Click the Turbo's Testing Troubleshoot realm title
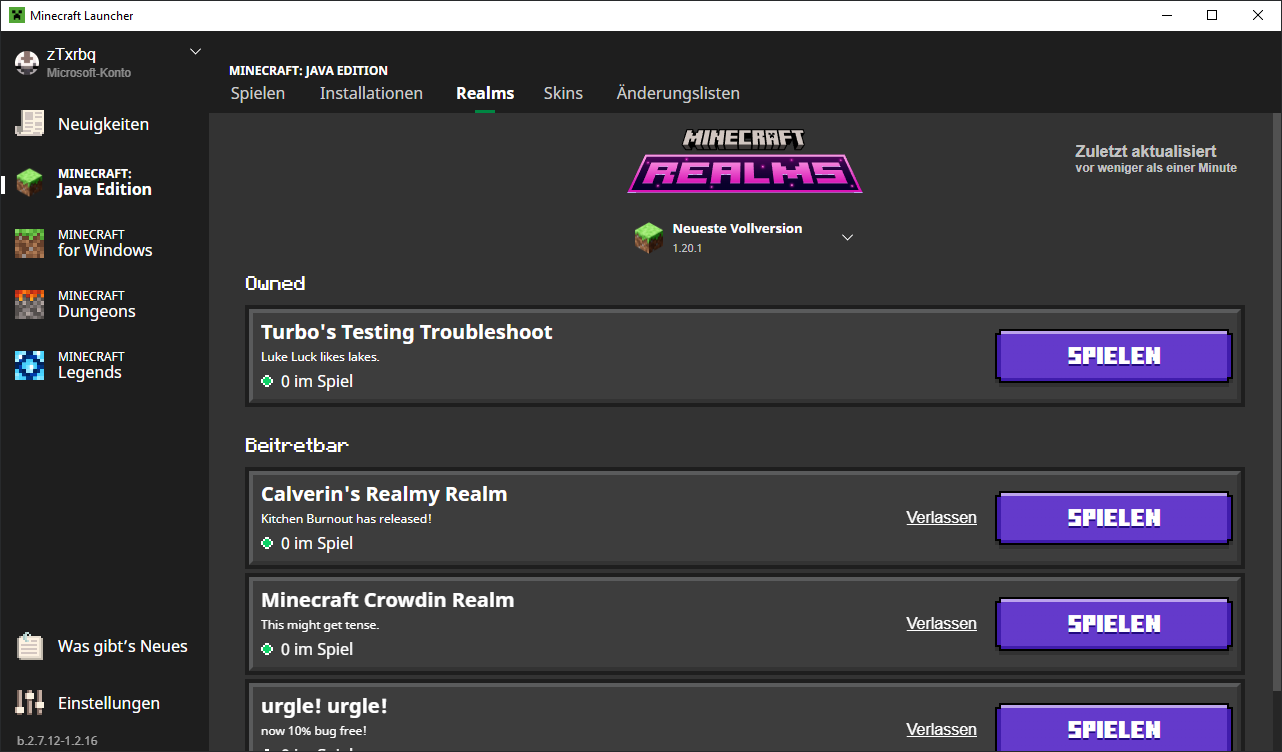 [406, 332]
